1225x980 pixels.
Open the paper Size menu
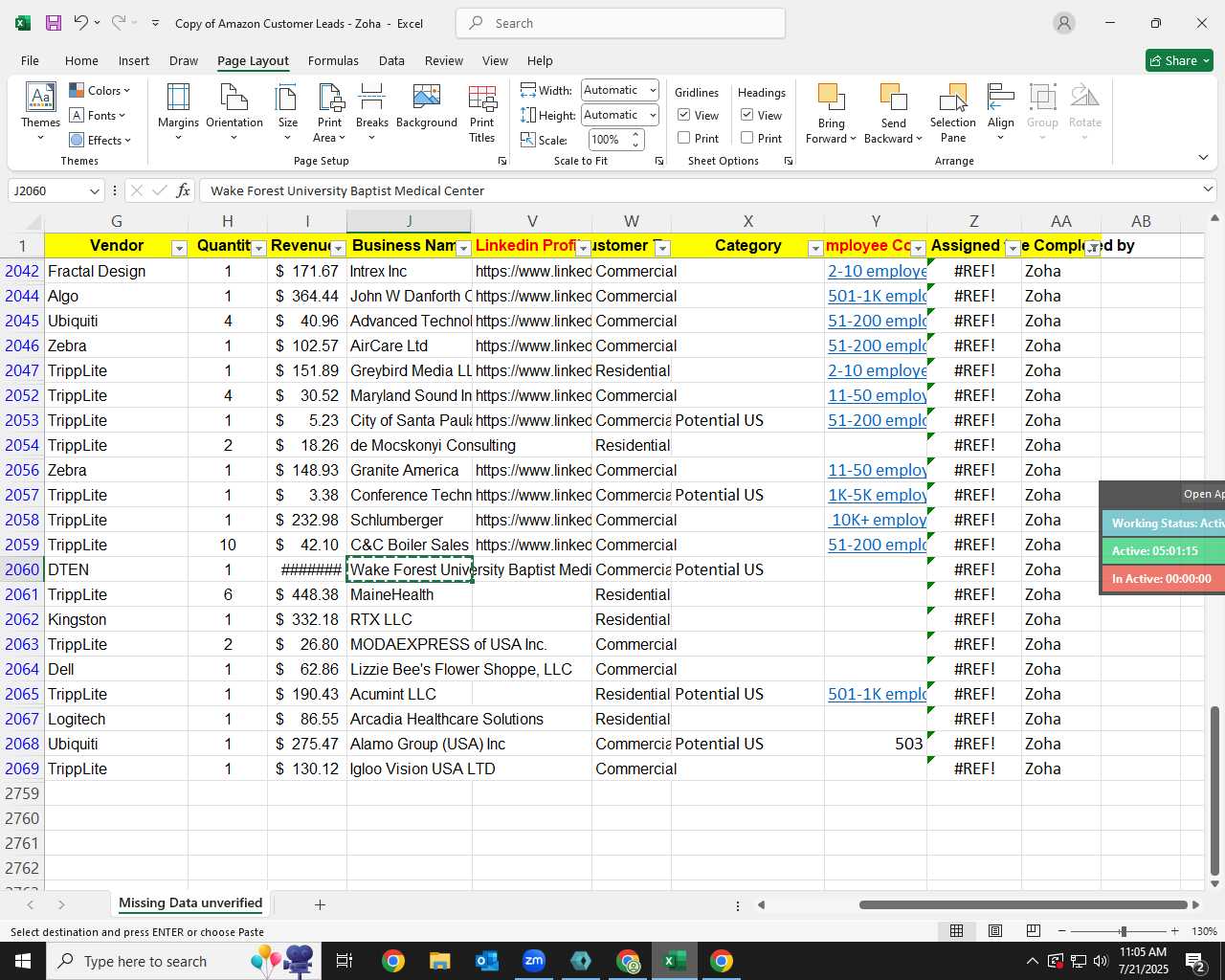287,112
